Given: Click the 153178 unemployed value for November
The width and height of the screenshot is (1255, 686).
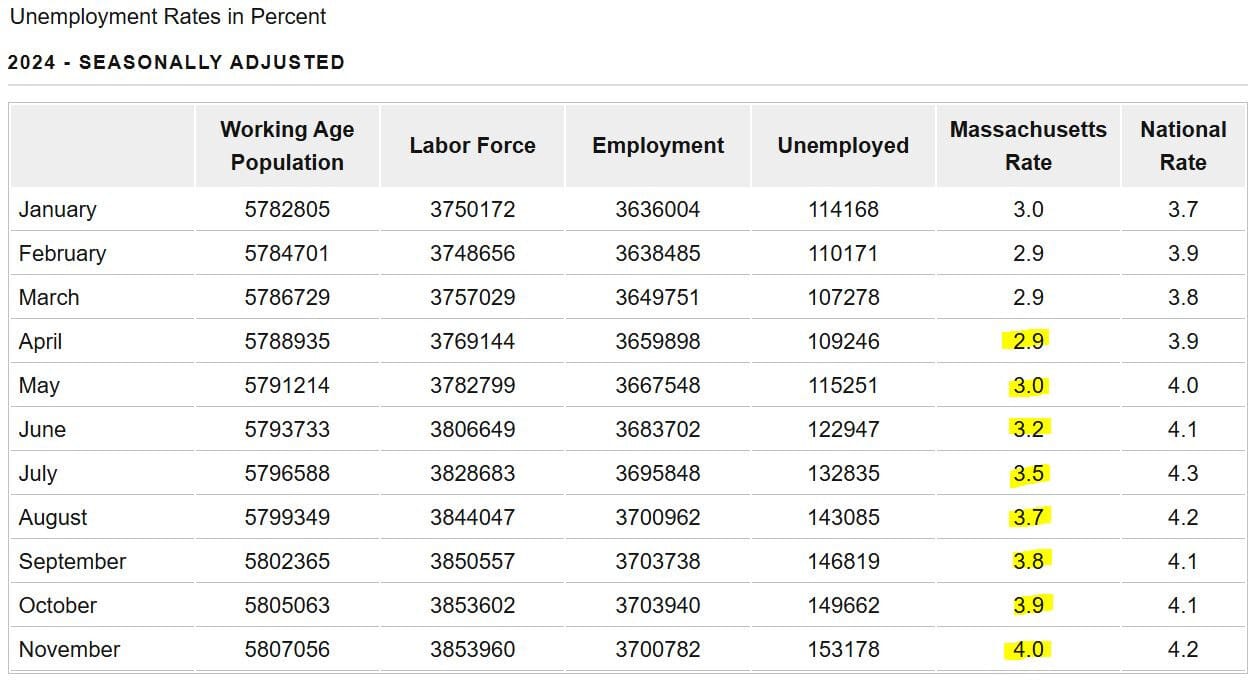Looking at the screenshot, I should (x=843, y=650).
